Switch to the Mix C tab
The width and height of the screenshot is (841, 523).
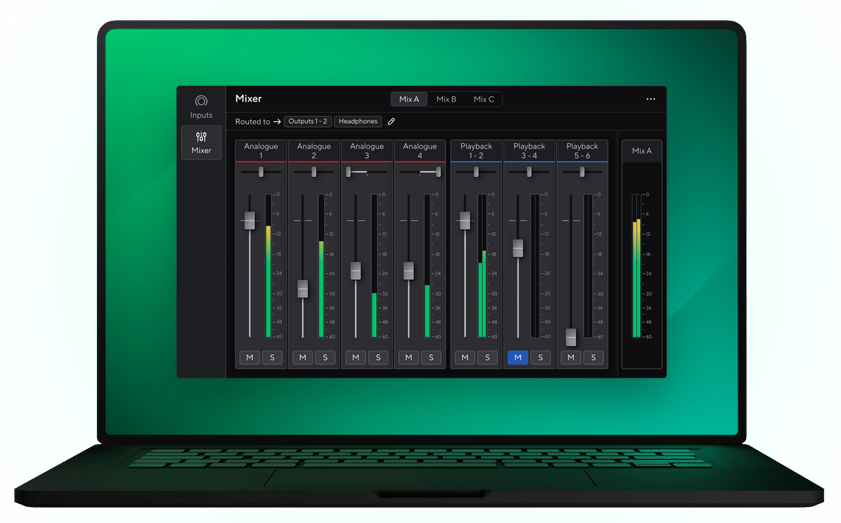484,99
